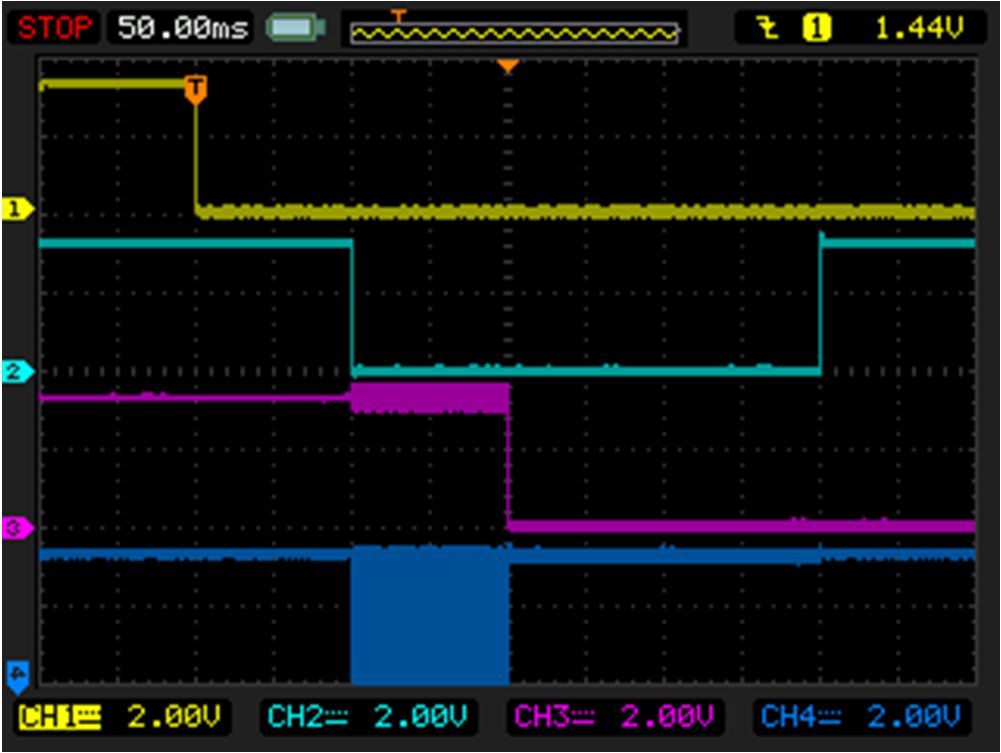Click the orange T trigger marker on waveform
This screenshot has width=1001, height=753.
196,88
